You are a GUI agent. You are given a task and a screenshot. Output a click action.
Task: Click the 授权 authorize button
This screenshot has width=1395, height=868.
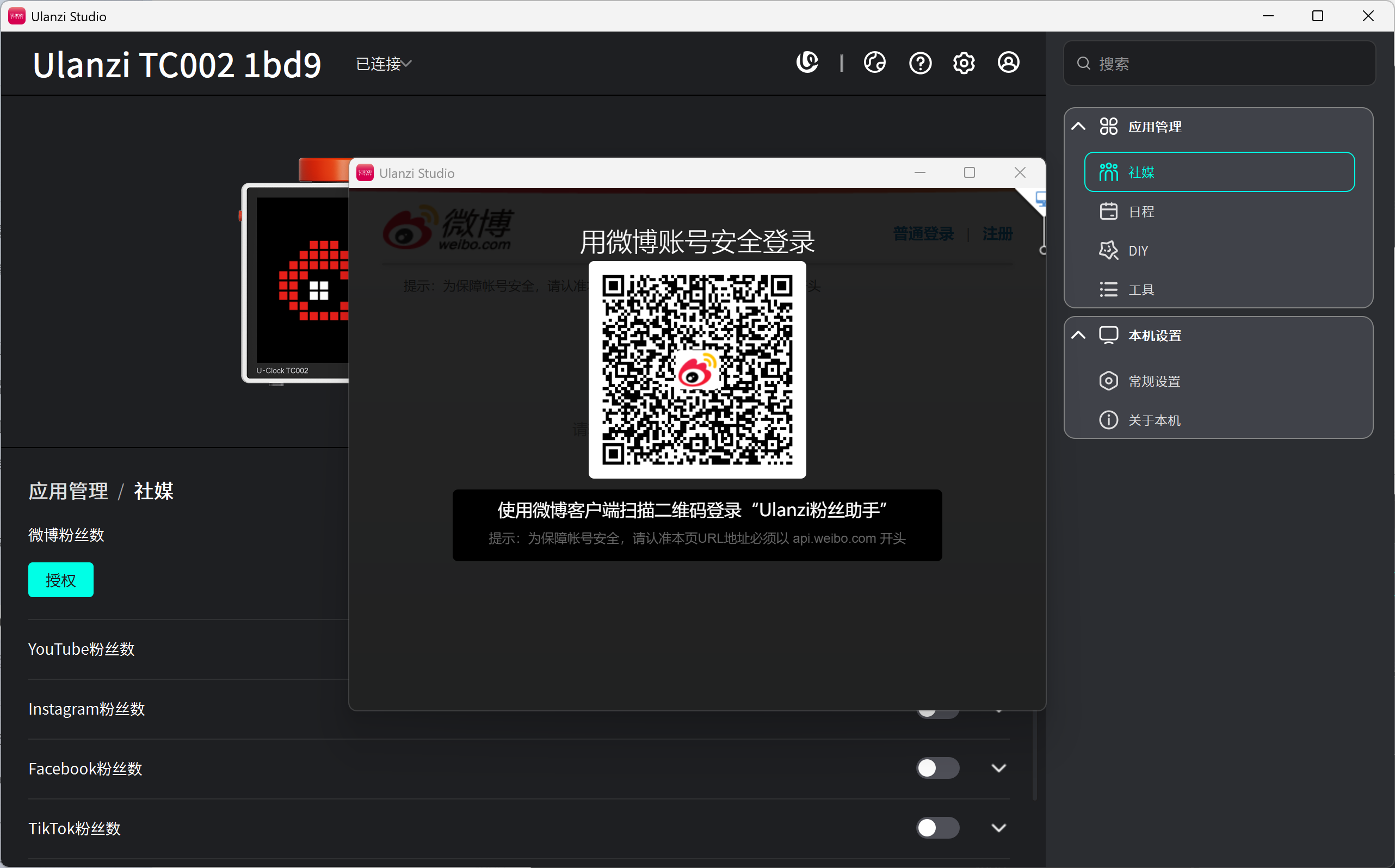click(x=61, y=580)
